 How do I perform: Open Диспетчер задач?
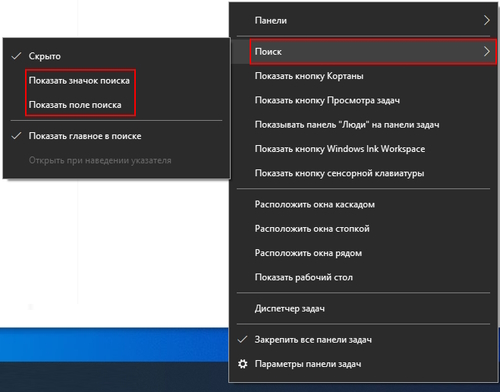(363, 309)
